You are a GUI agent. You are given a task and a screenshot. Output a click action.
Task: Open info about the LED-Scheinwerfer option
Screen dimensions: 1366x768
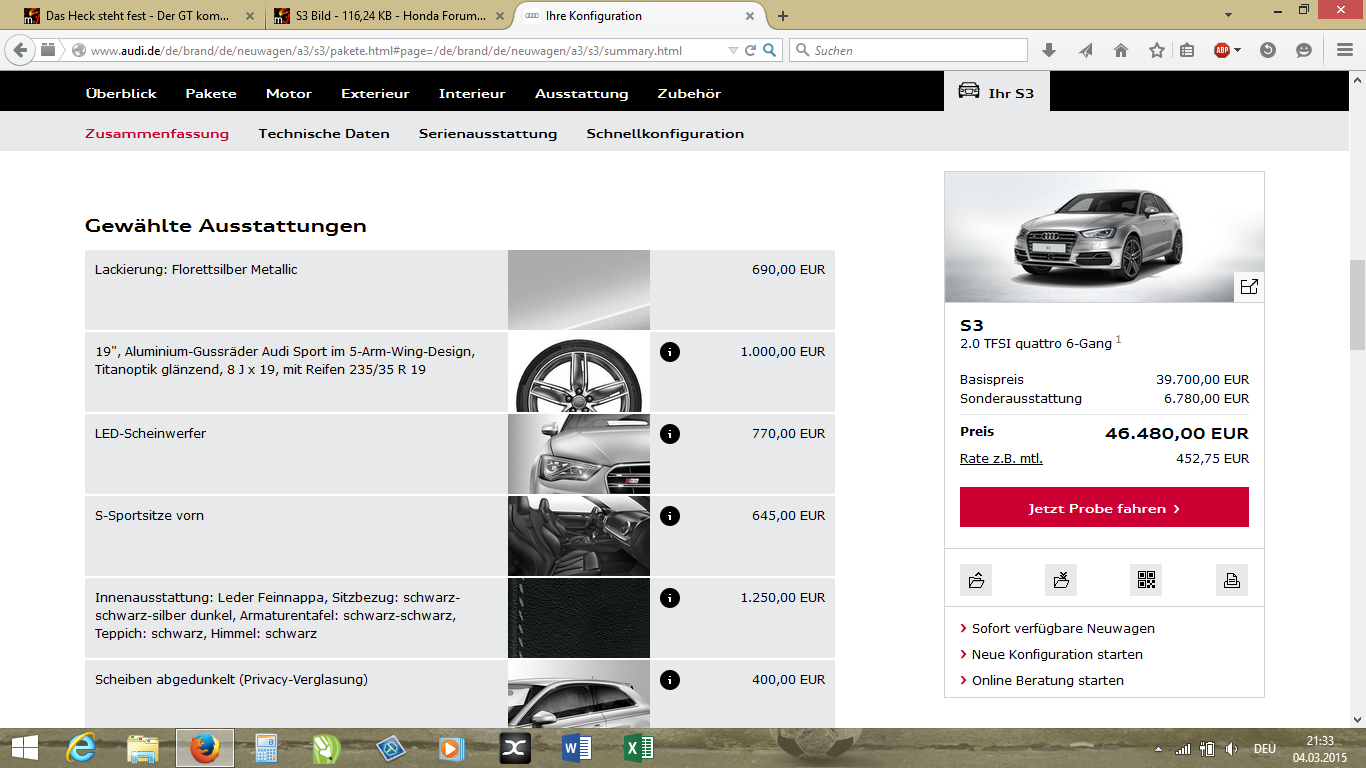click(x=670, y=434)
